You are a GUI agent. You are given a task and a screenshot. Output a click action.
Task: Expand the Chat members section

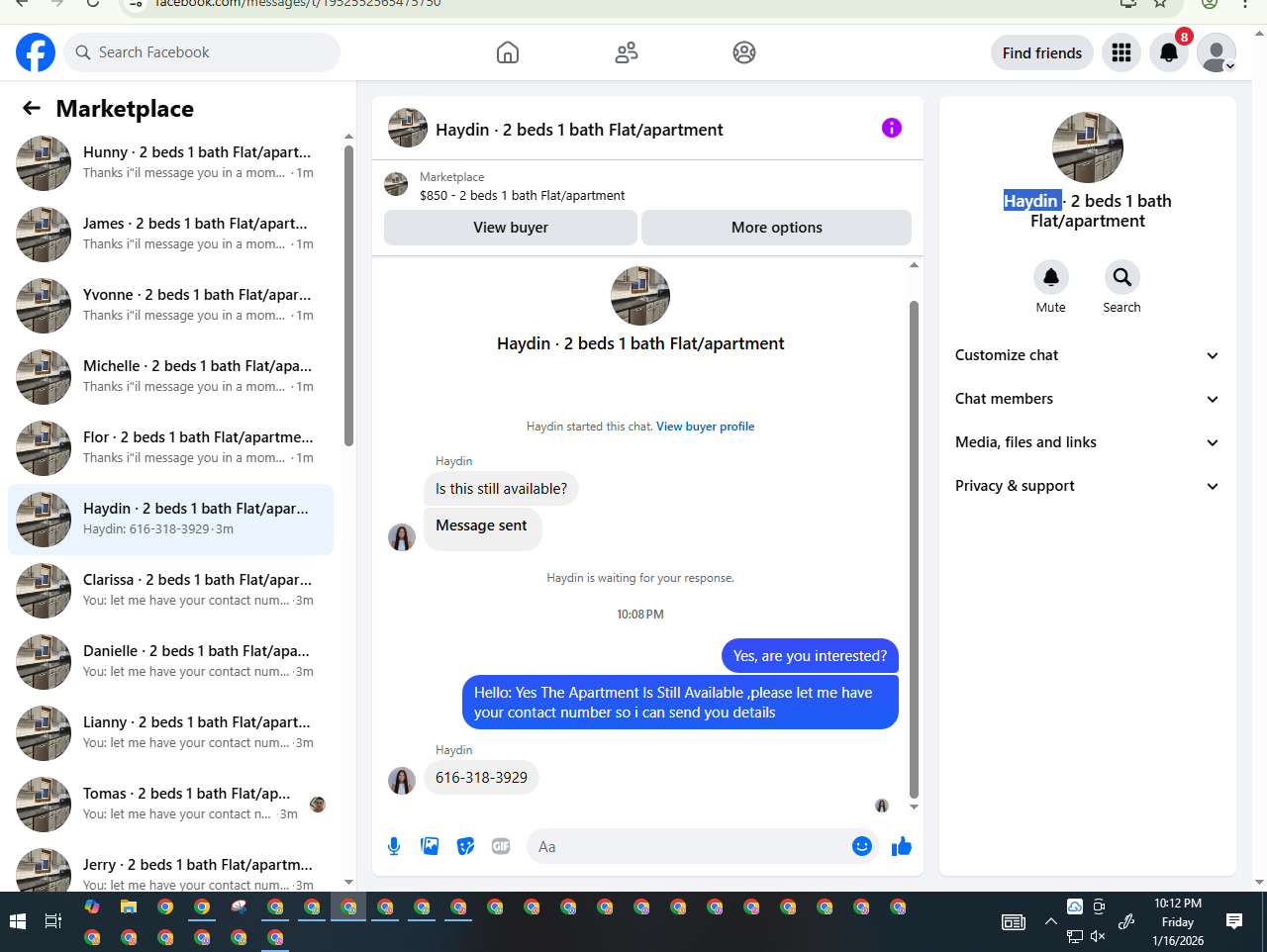[1087, 399]
